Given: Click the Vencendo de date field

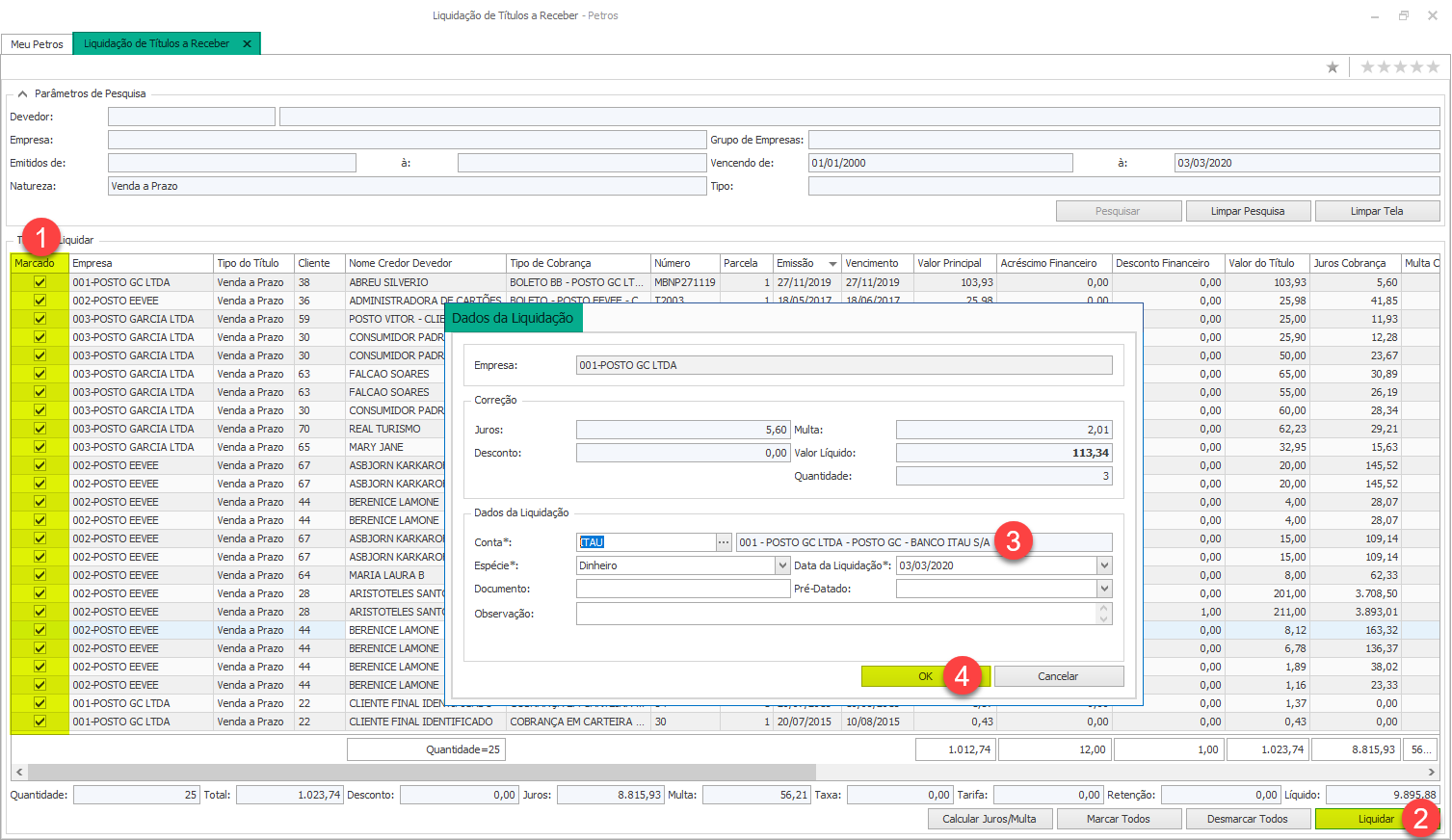Looking at the screenshot, I should [940, 163].
